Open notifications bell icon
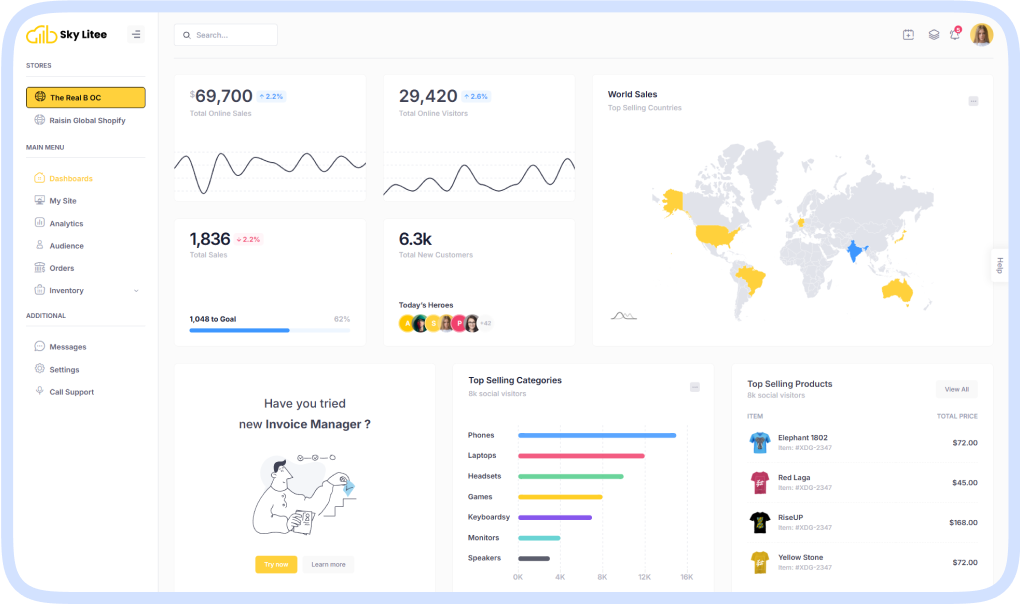 pyautogui.click(x=955, y=35)
